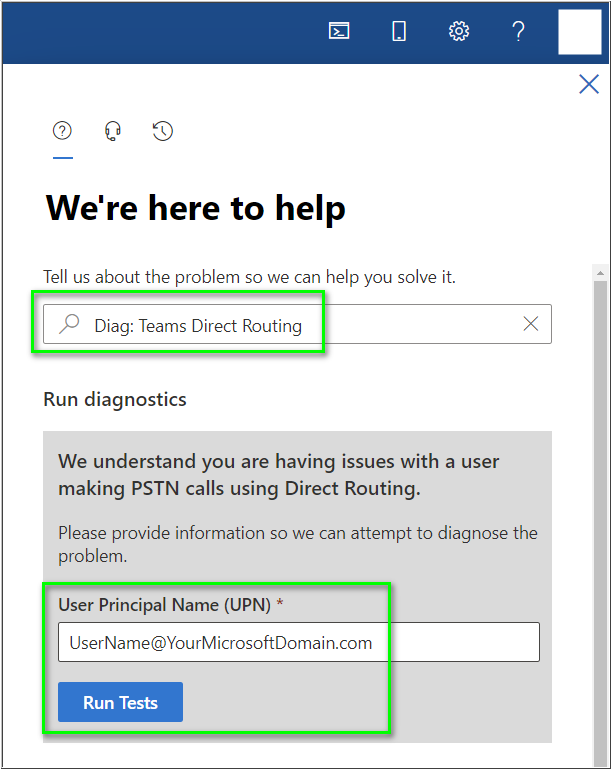
Task: Open the mobile app install icon
Action: point(399,31)
